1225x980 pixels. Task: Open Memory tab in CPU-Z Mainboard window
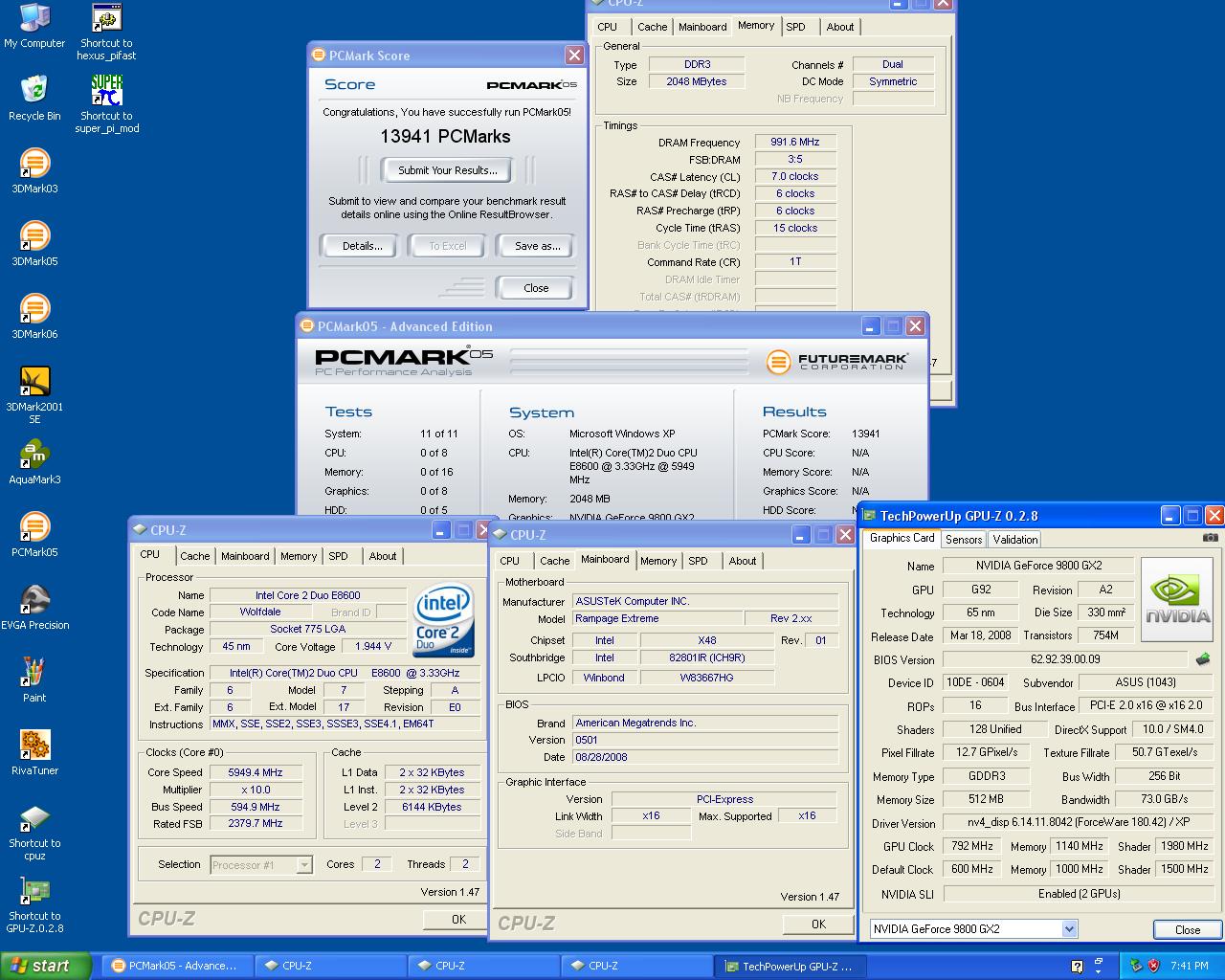tap(658, 561)
